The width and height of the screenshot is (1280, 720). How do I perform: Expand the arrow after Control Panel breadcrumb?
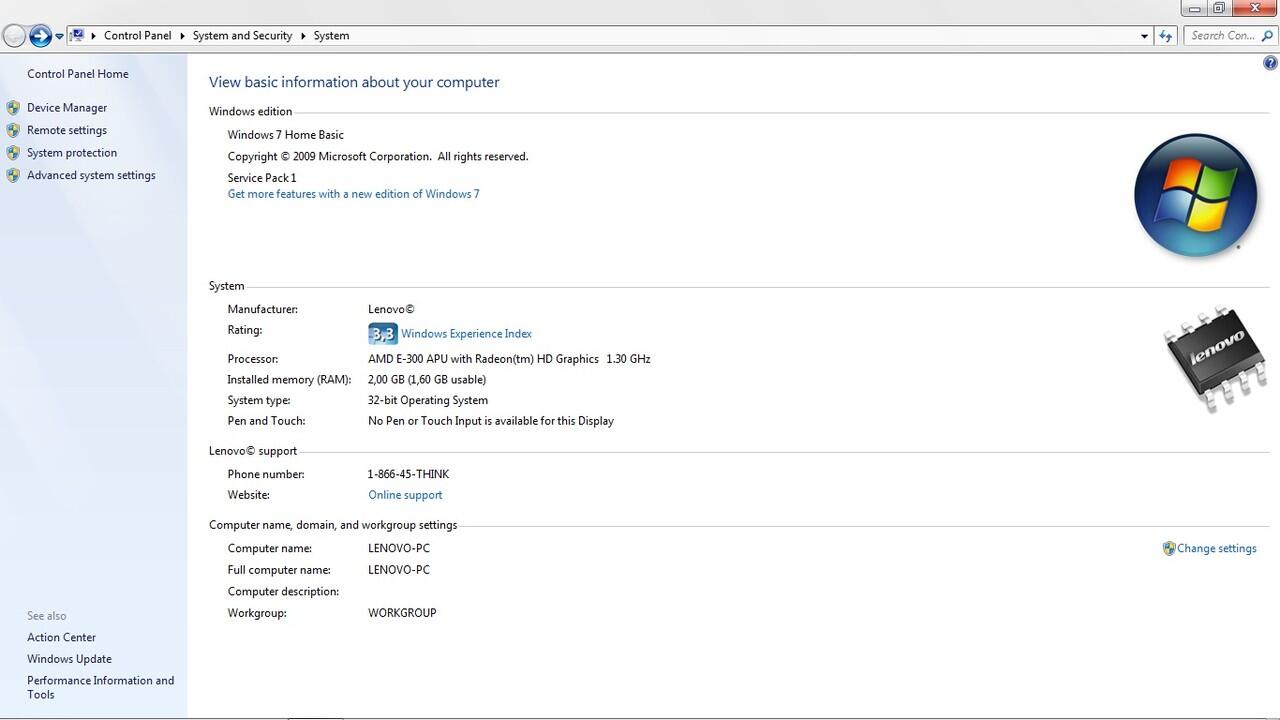point(183,35)
